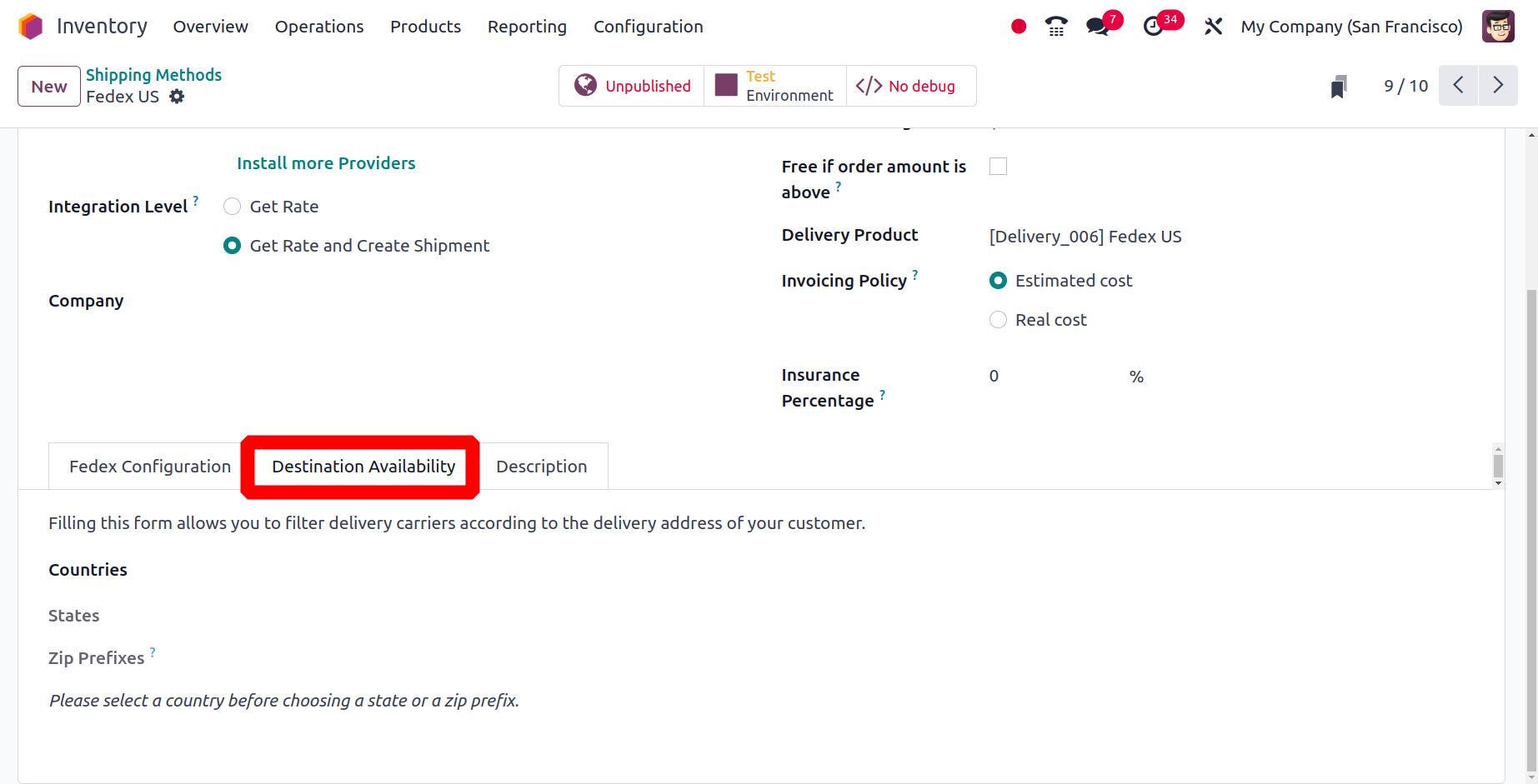Click the Integration Level help question mark
1538x784 pixels.
click(196, 201)
